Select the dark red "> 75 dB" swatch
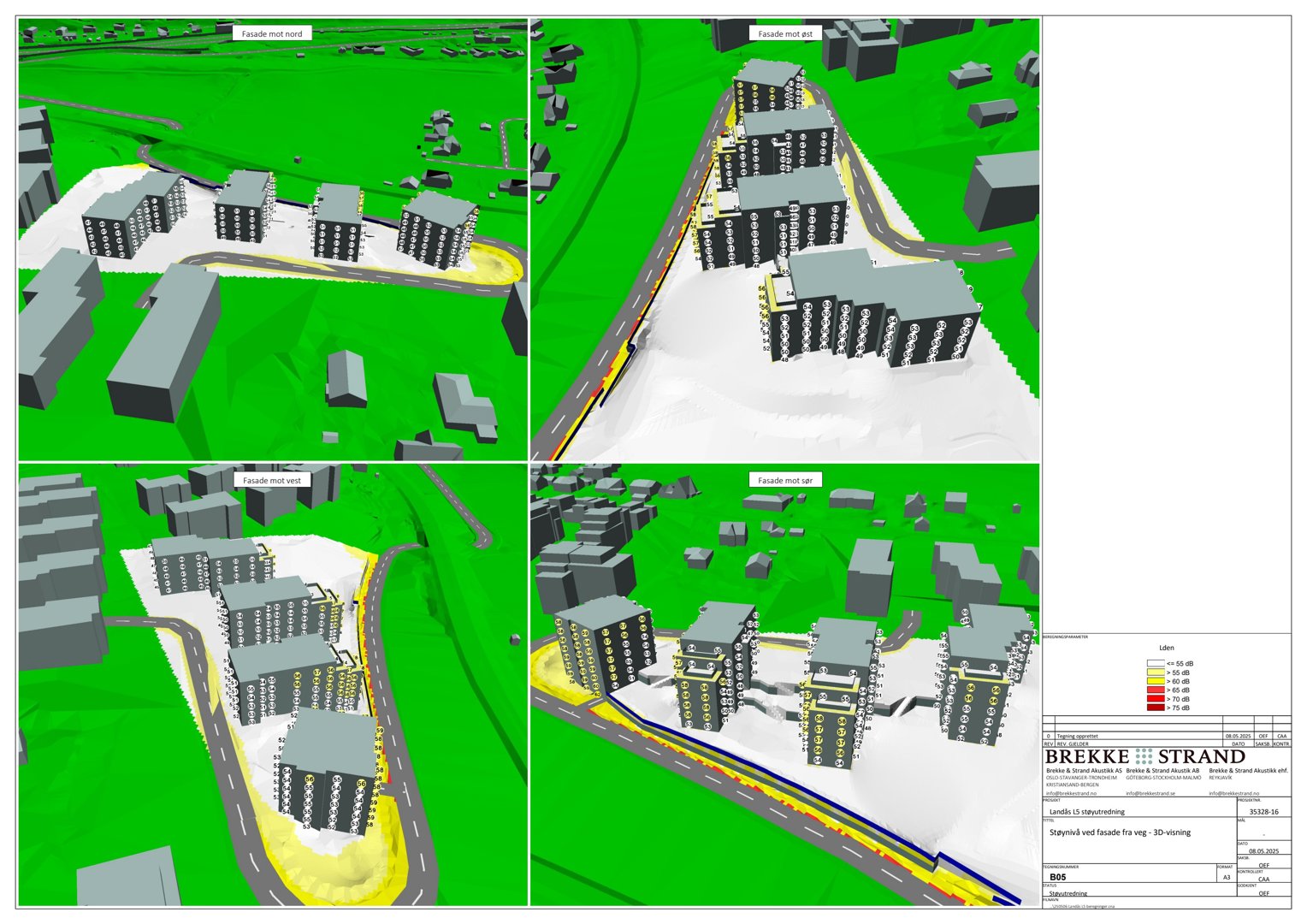This screenshot has height=924, width=1307. coord(1155,708)
